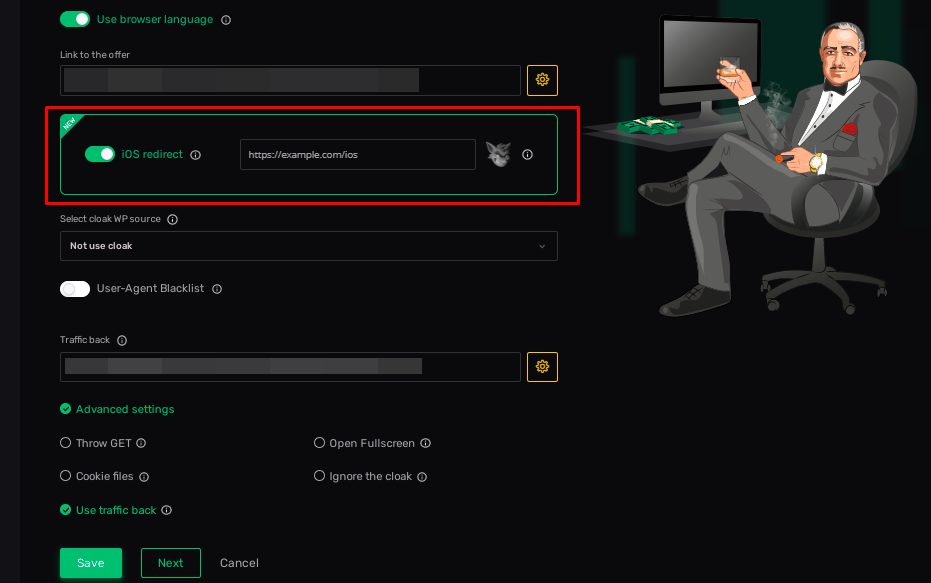Click gear icon next to Link to the offer
Image resolution: width=931 pixels, height=583 pixels.
pyautogui.click(x=542, y=80)
